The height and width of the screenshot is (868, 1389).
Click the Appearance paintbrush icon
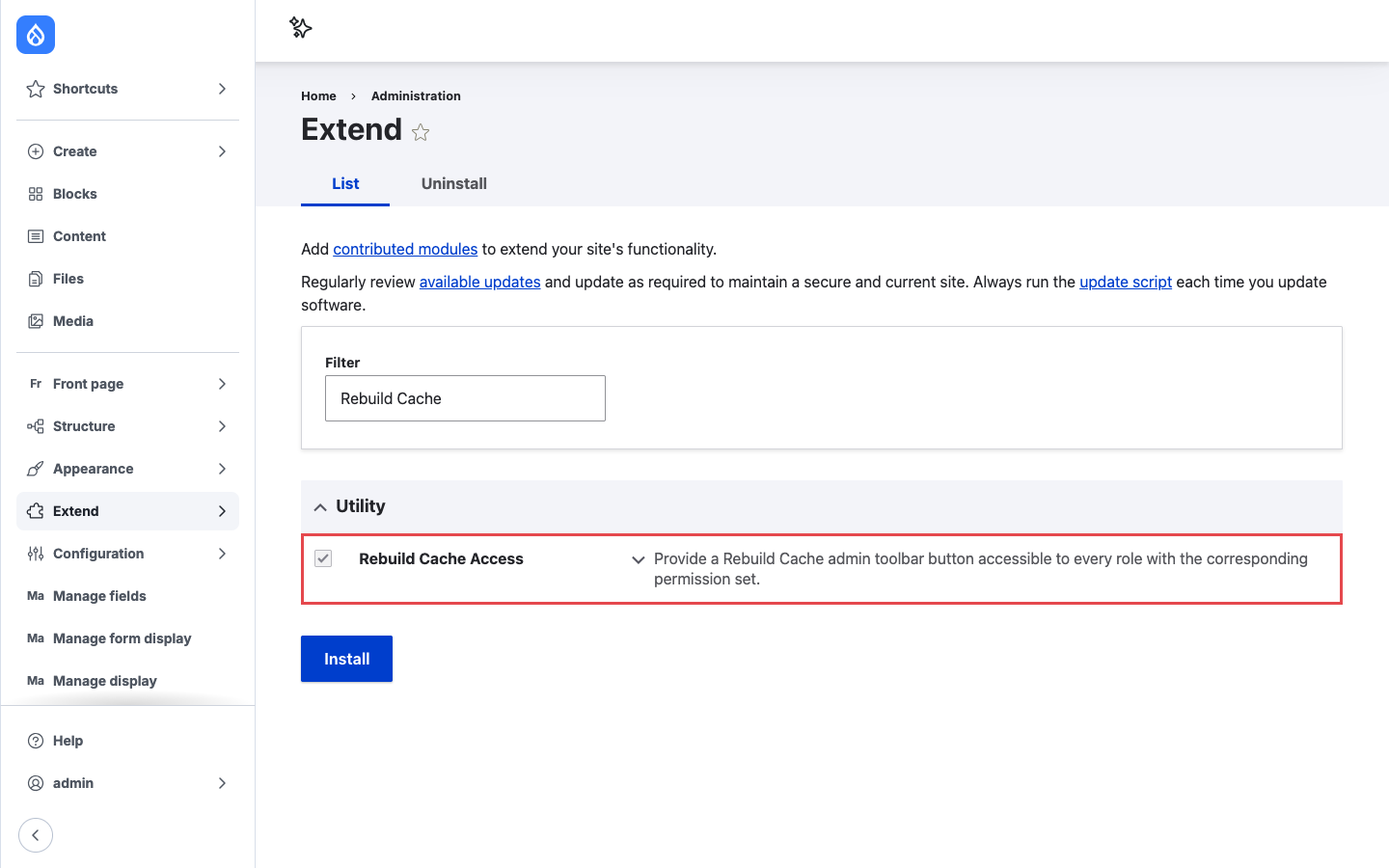[x=36, y=469]
